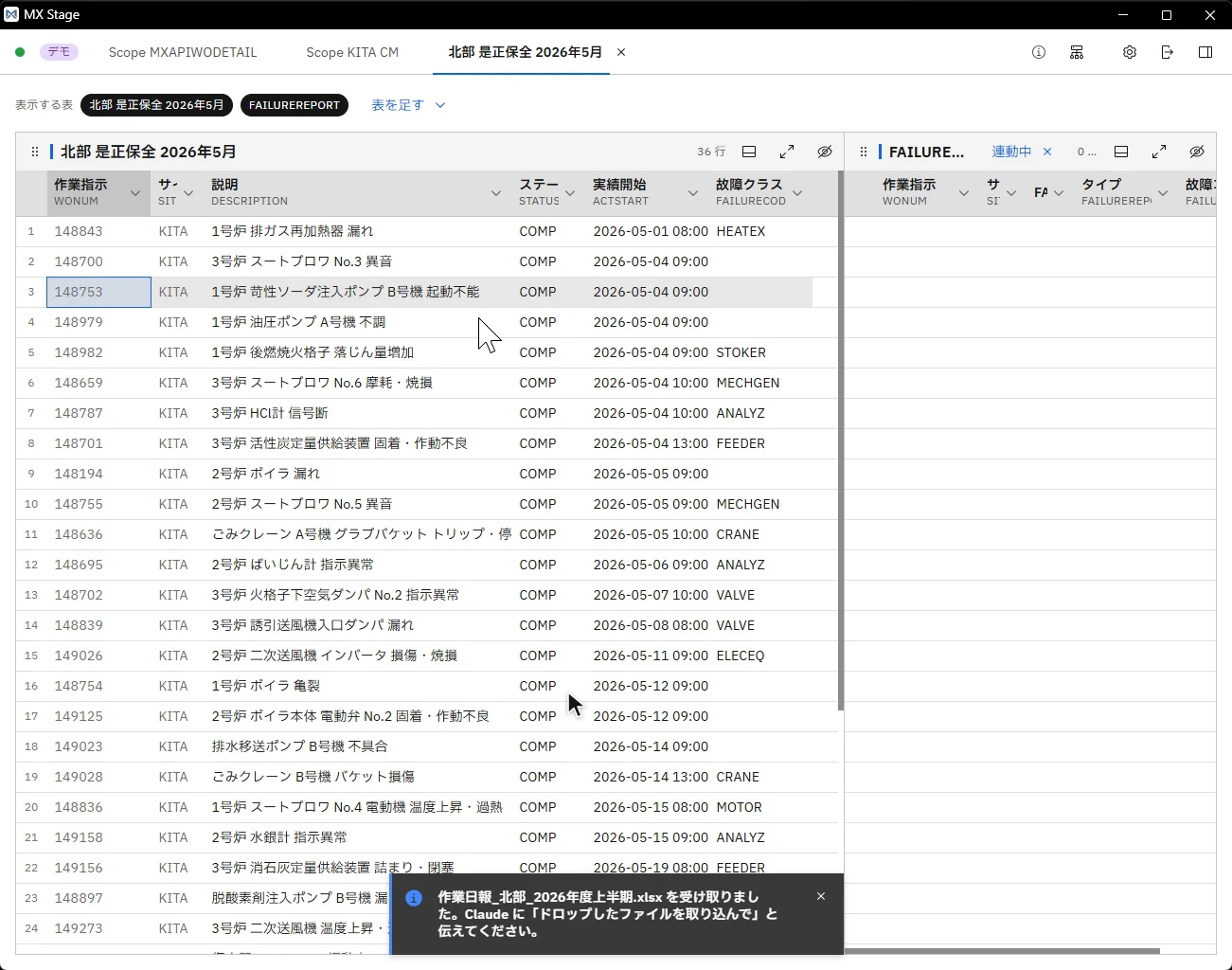Screen dimensions: 1232x970
Task: Click drag handle of 北部 是正保全 table
Action: point(35,152)
